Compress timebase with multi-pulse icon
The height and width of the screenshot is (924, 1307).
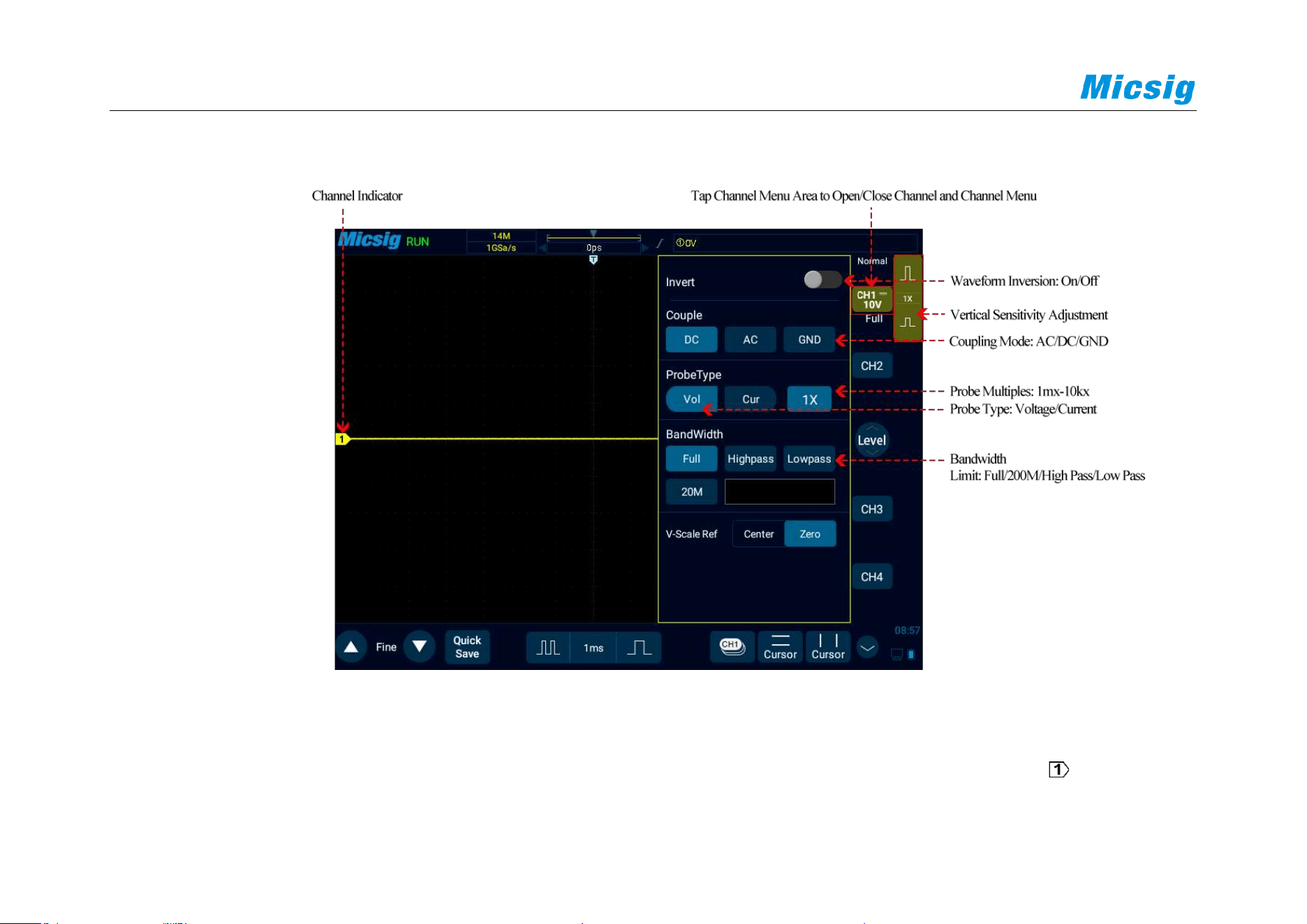click(548, 648)
